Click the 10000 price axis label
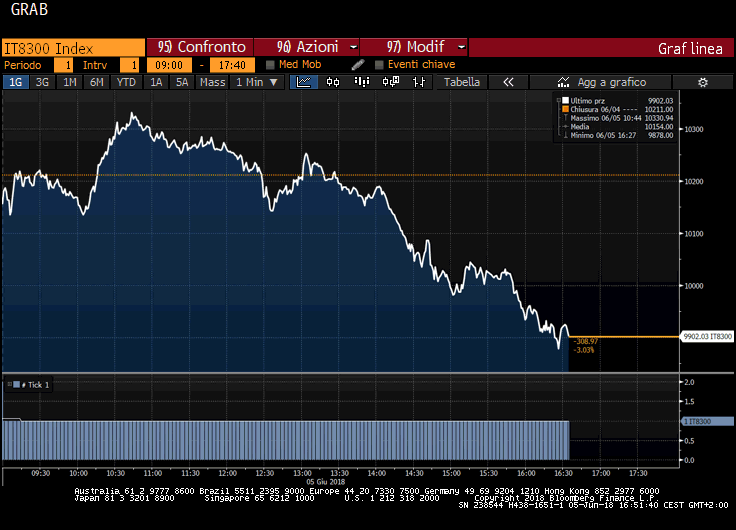Image resolution: width=736 pixels, height=530 pixels. (694, 286)
